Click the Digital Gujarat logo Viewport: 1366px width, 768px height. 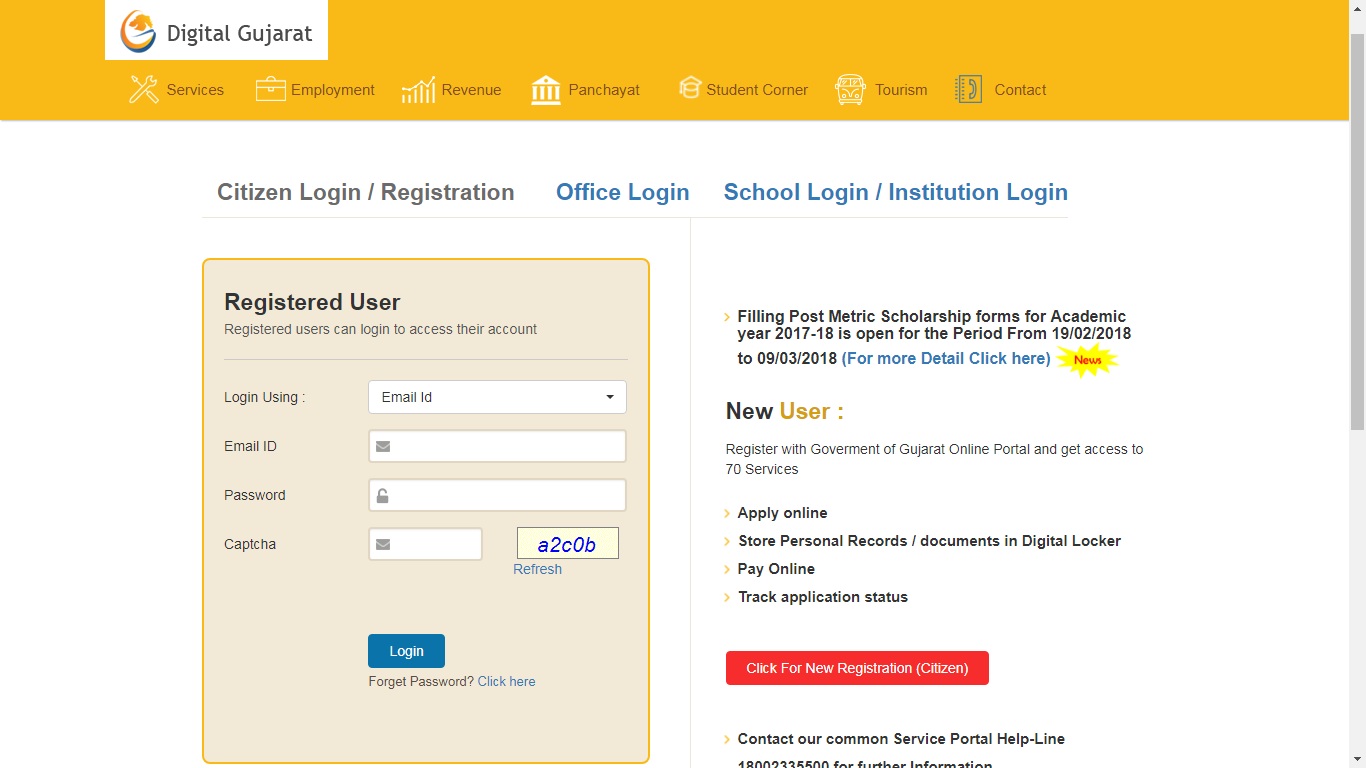click(x=215, y=30)
